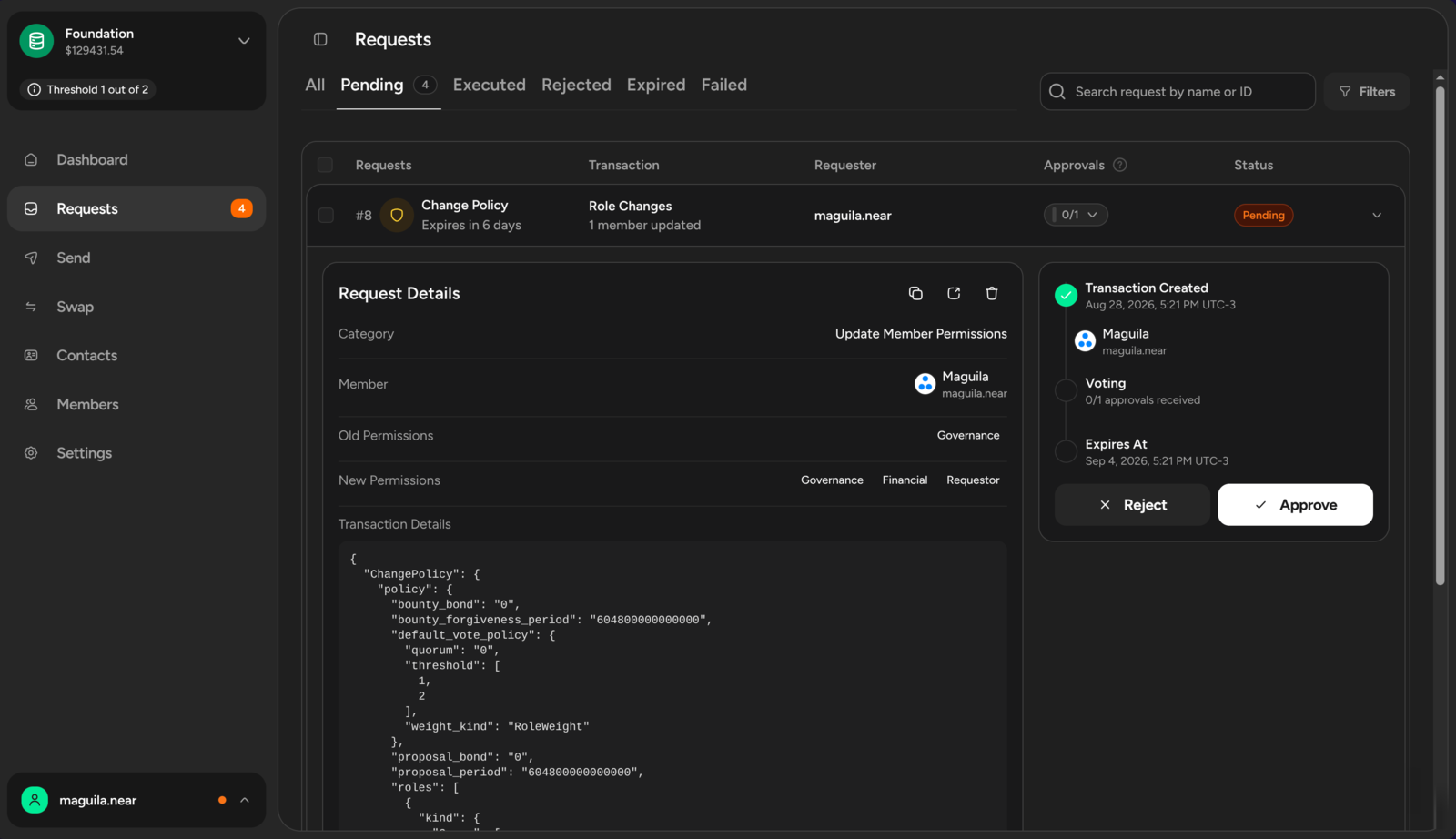
Task: Open the 0/1 approvals dropdown
Action: pos(1076,215)
